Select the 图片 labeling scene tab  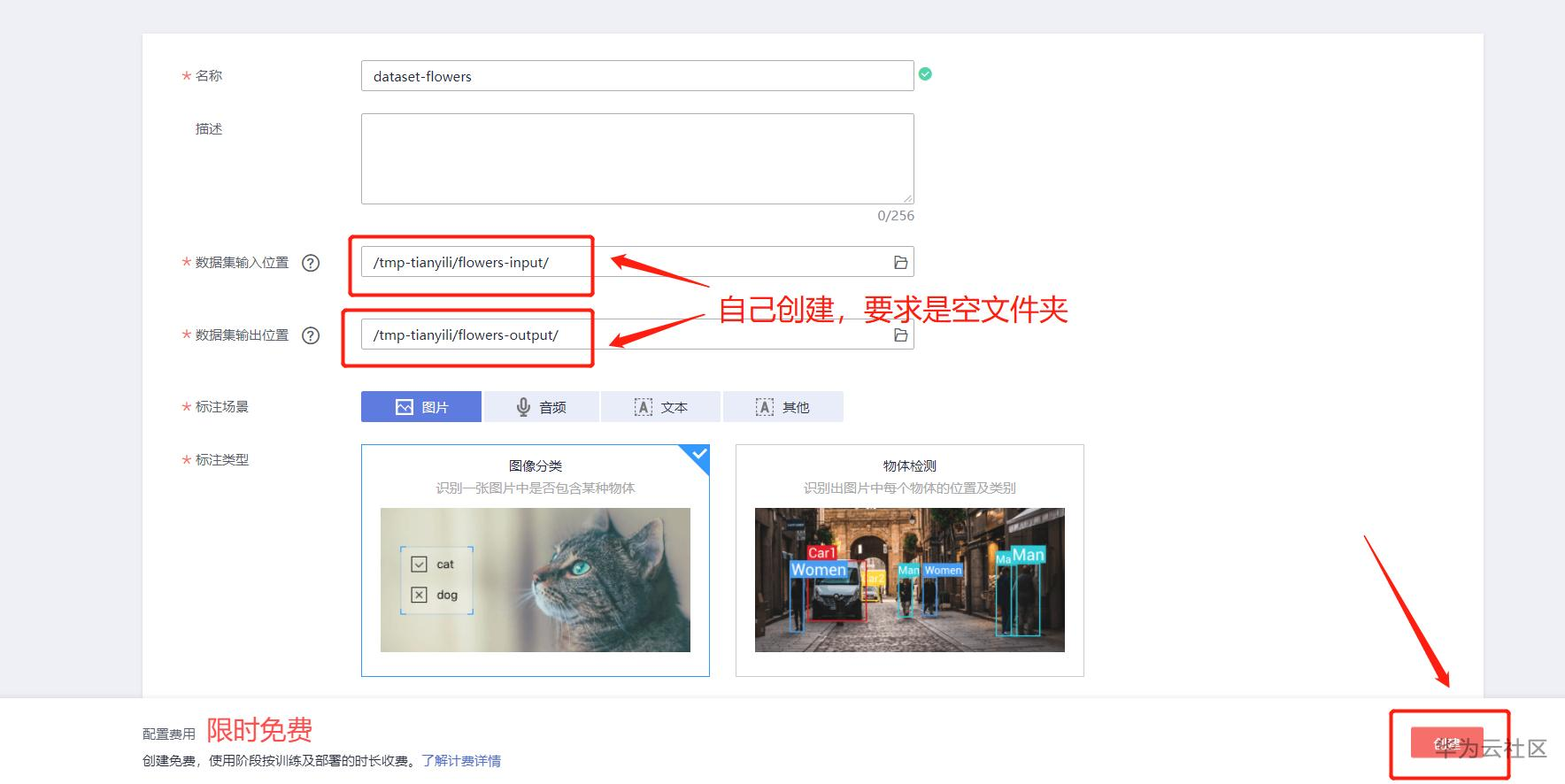click(421, 407)
